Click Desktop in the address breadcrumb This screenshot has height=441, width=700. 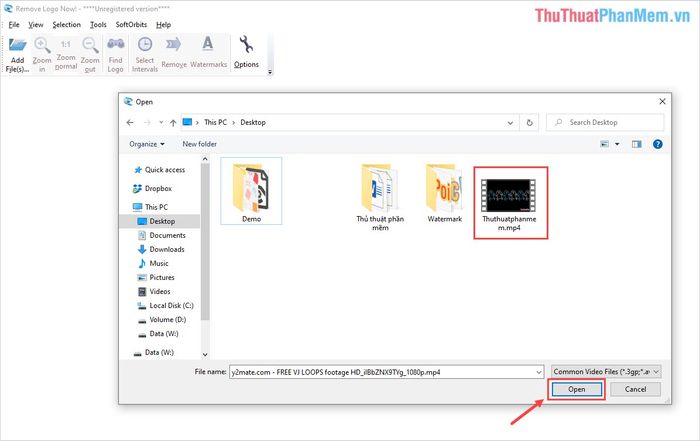253,122
